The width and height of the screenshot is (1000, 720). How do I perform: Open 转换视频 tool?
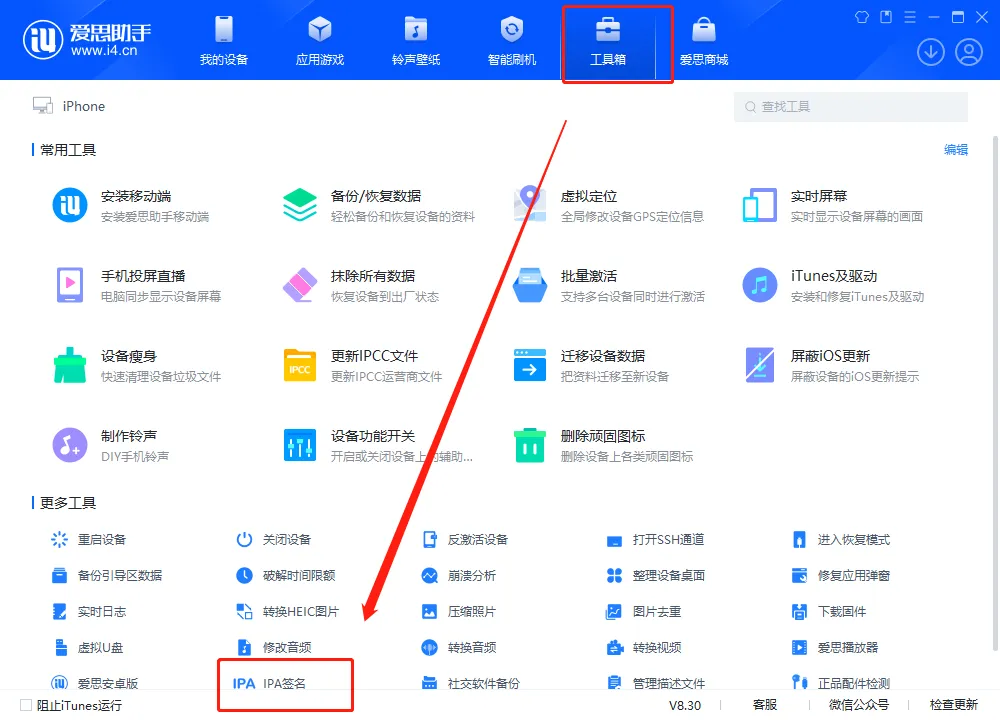tap(643, 647)
